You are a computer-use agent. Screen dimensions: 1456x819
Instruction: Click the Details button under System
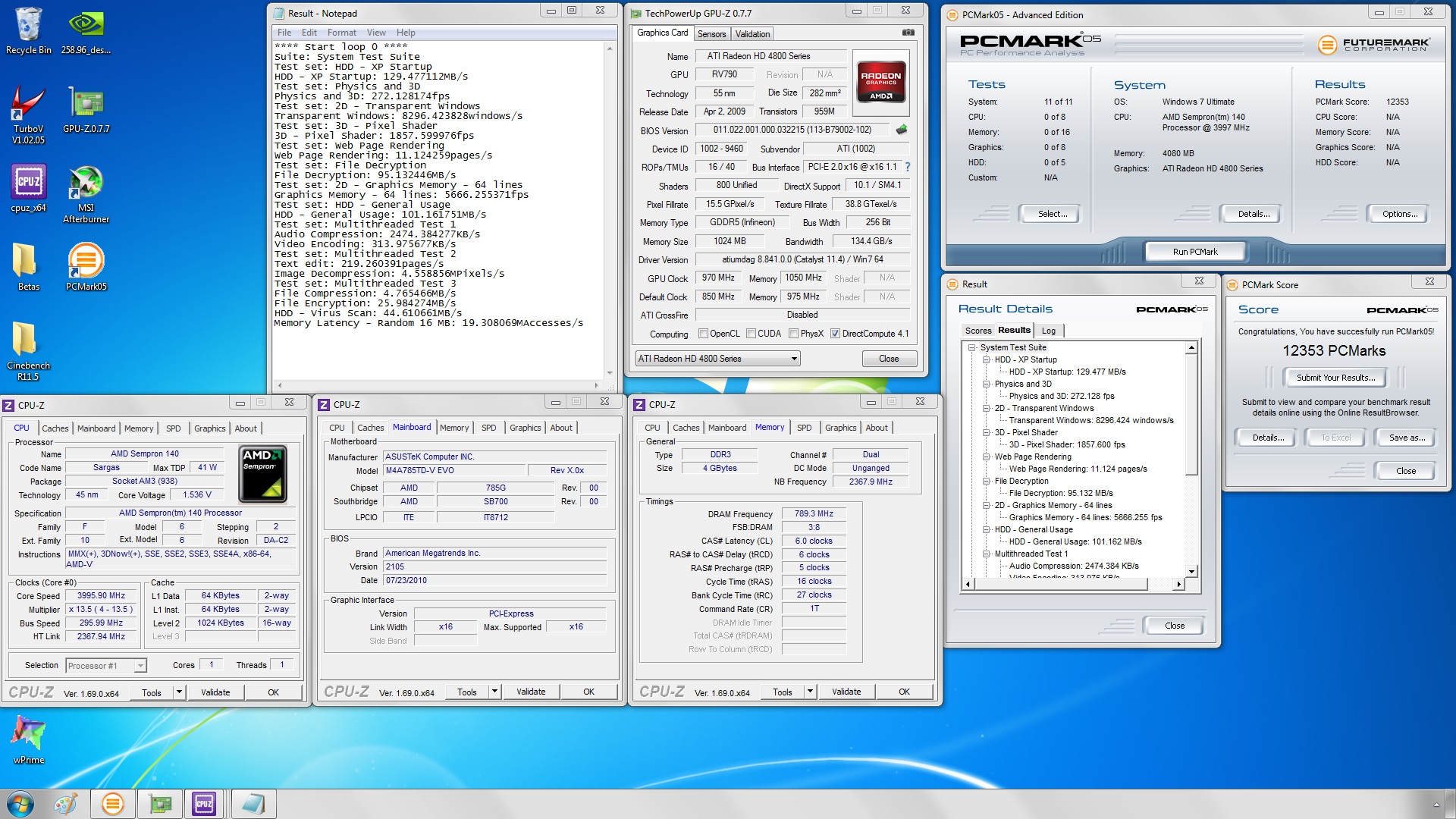point(1254,215)
